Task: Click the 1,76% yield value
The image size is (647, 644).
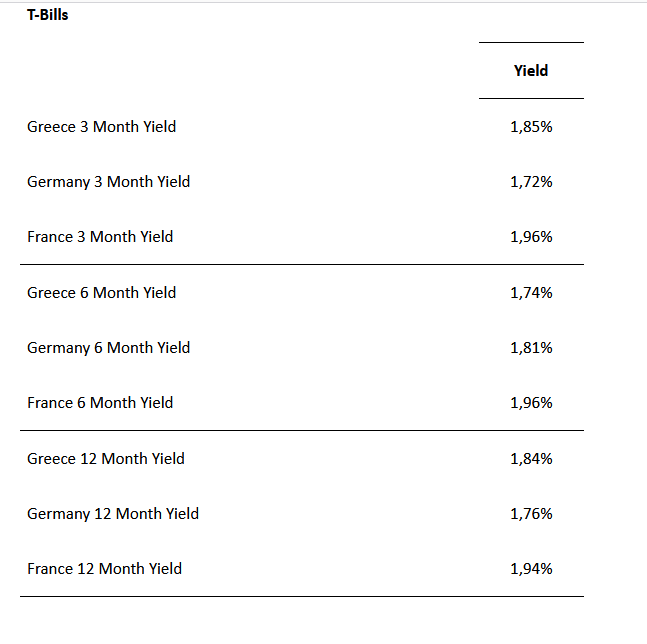Action: point(531,514)
